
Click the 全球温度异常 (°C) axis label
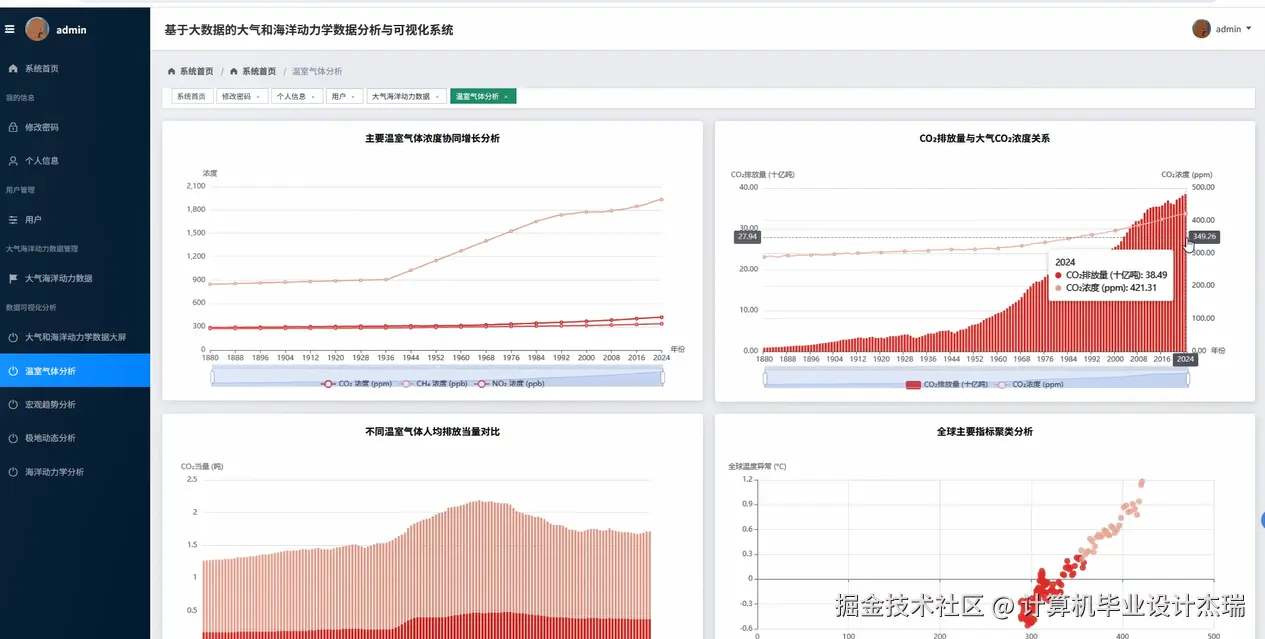point(757,466)
